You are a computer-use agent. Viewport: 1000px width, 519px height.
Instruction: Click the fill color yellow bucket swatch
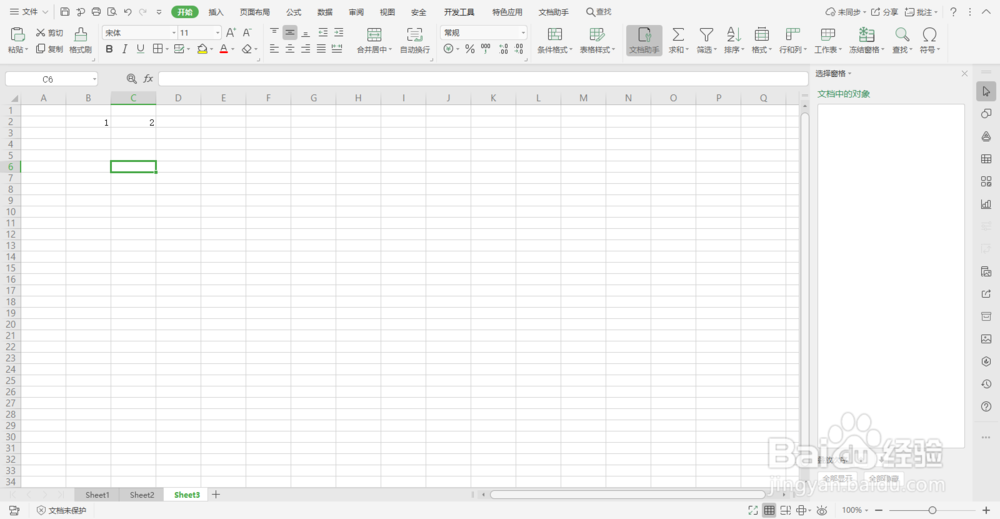click(x=202, y=49)
